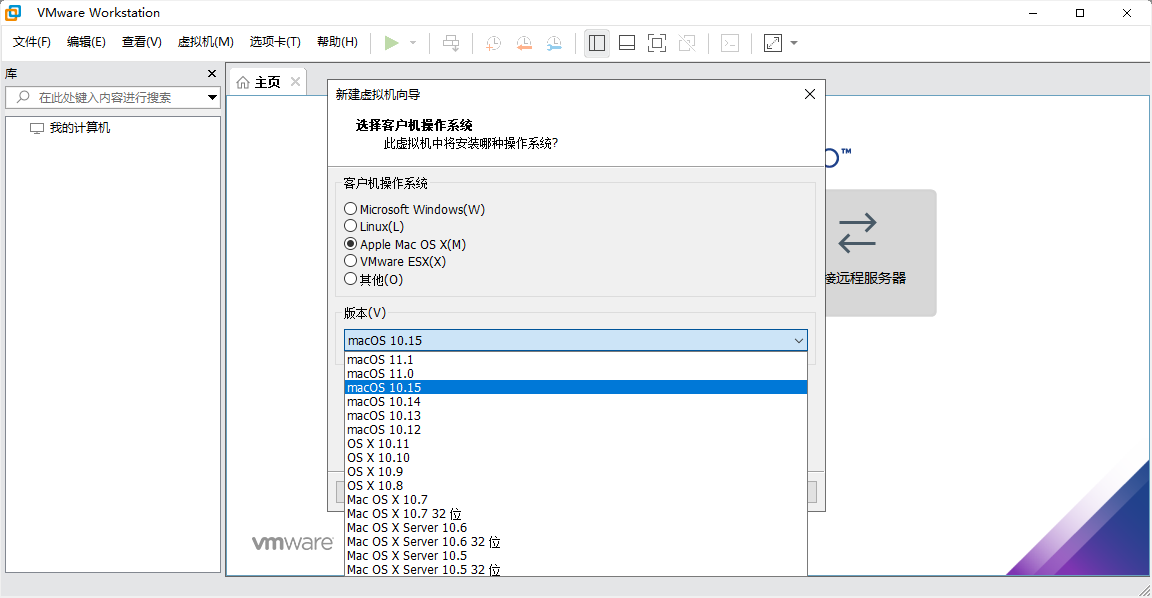
Task: Choose macOS 11.0 from version list
Action: click(576, 373)
